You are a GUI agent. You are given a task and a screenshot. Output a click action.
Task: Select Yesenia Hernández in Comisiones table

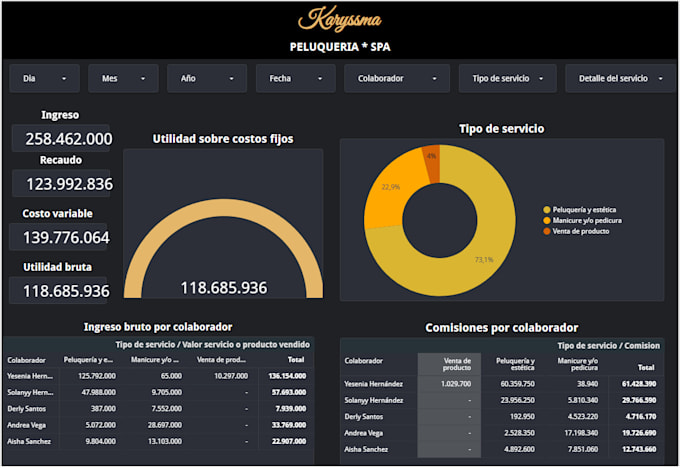point(373,384)
